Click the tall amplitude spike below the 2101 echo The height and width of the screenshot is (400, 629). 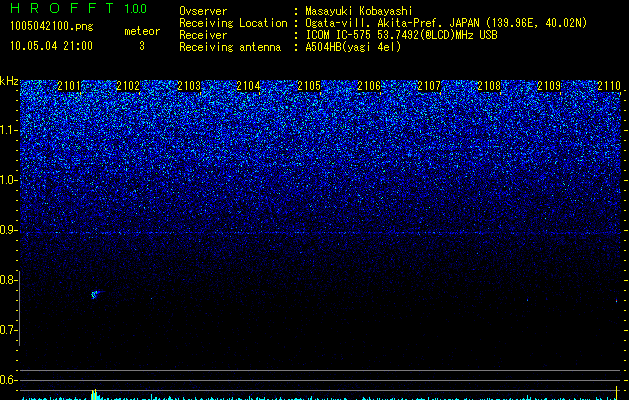[94, 394]
